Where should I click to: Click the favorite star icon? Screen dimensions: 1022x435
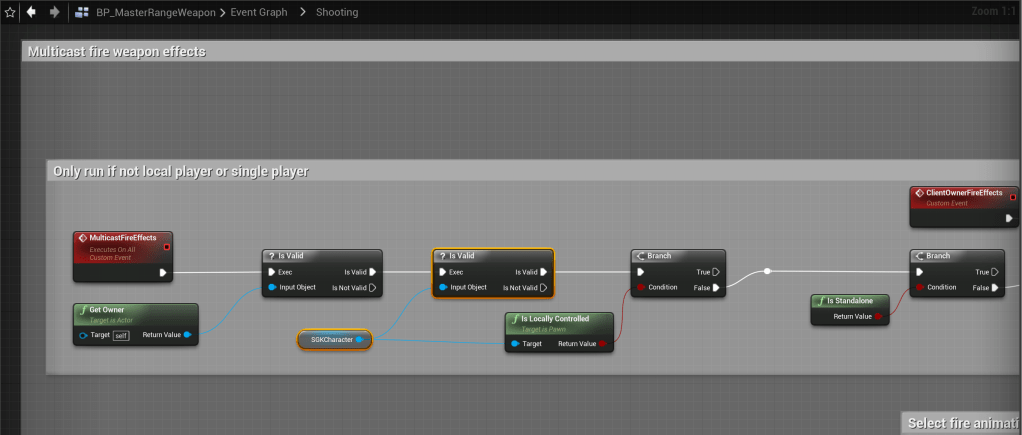9,12
